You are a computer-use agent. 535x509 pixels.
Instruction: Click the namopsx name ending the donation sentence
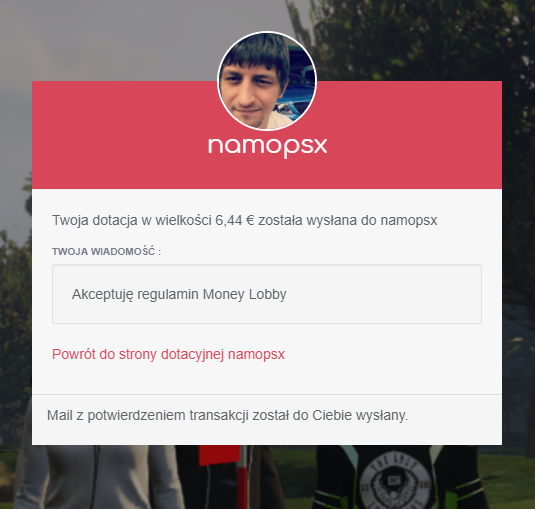[x=409, y=221]
